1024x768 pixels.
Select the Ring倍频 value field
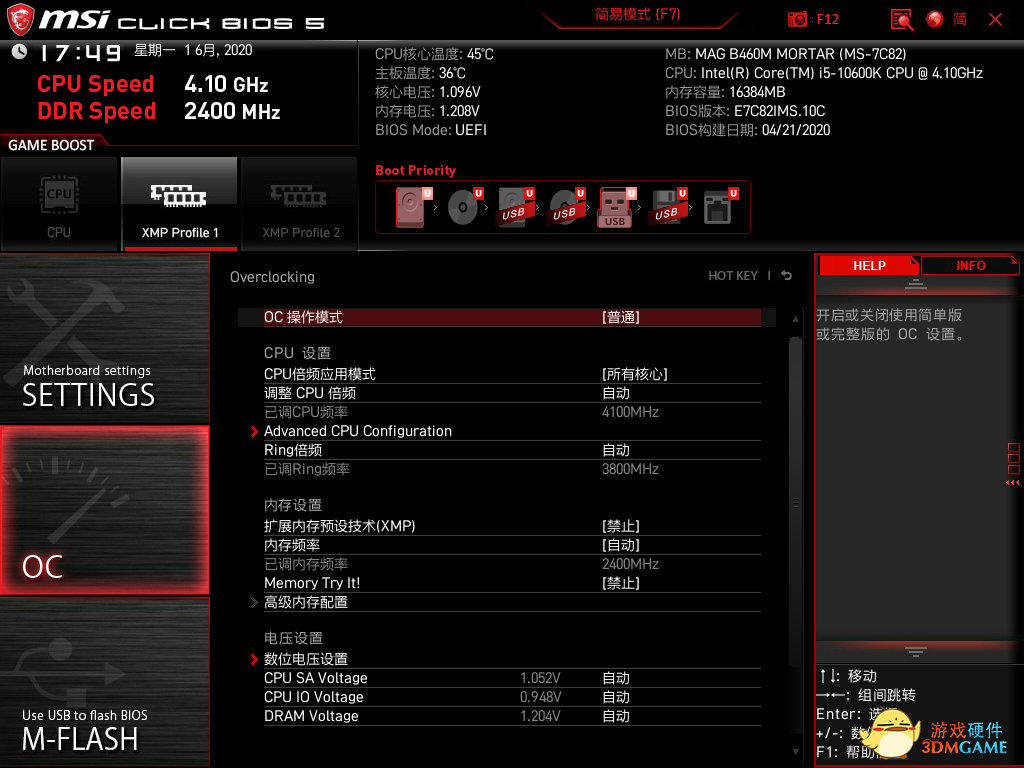pos(616,450)
